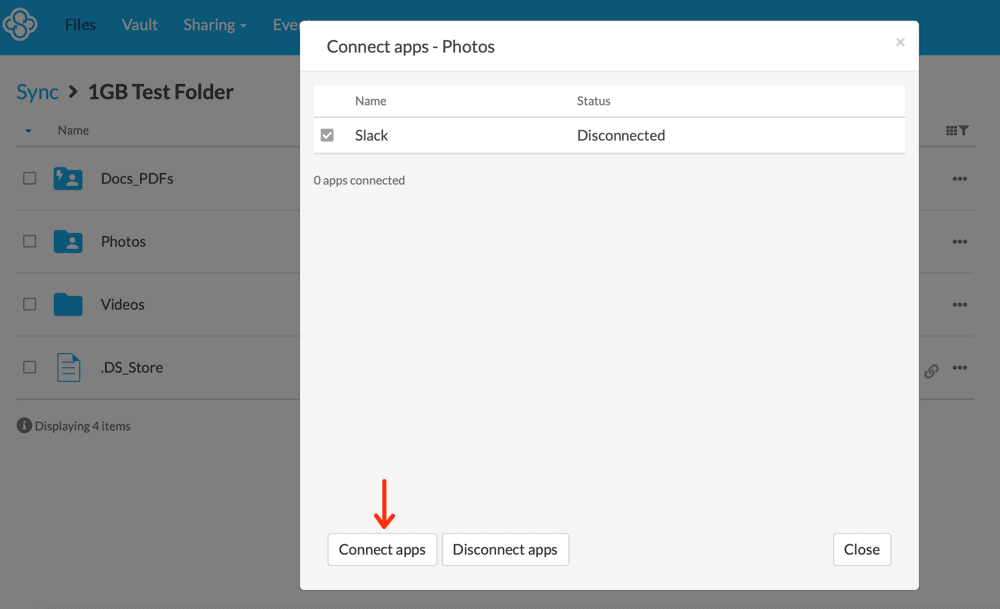Toggle the Slack app checkbox
1000x609 pixels.
click(x=327, y=135)
